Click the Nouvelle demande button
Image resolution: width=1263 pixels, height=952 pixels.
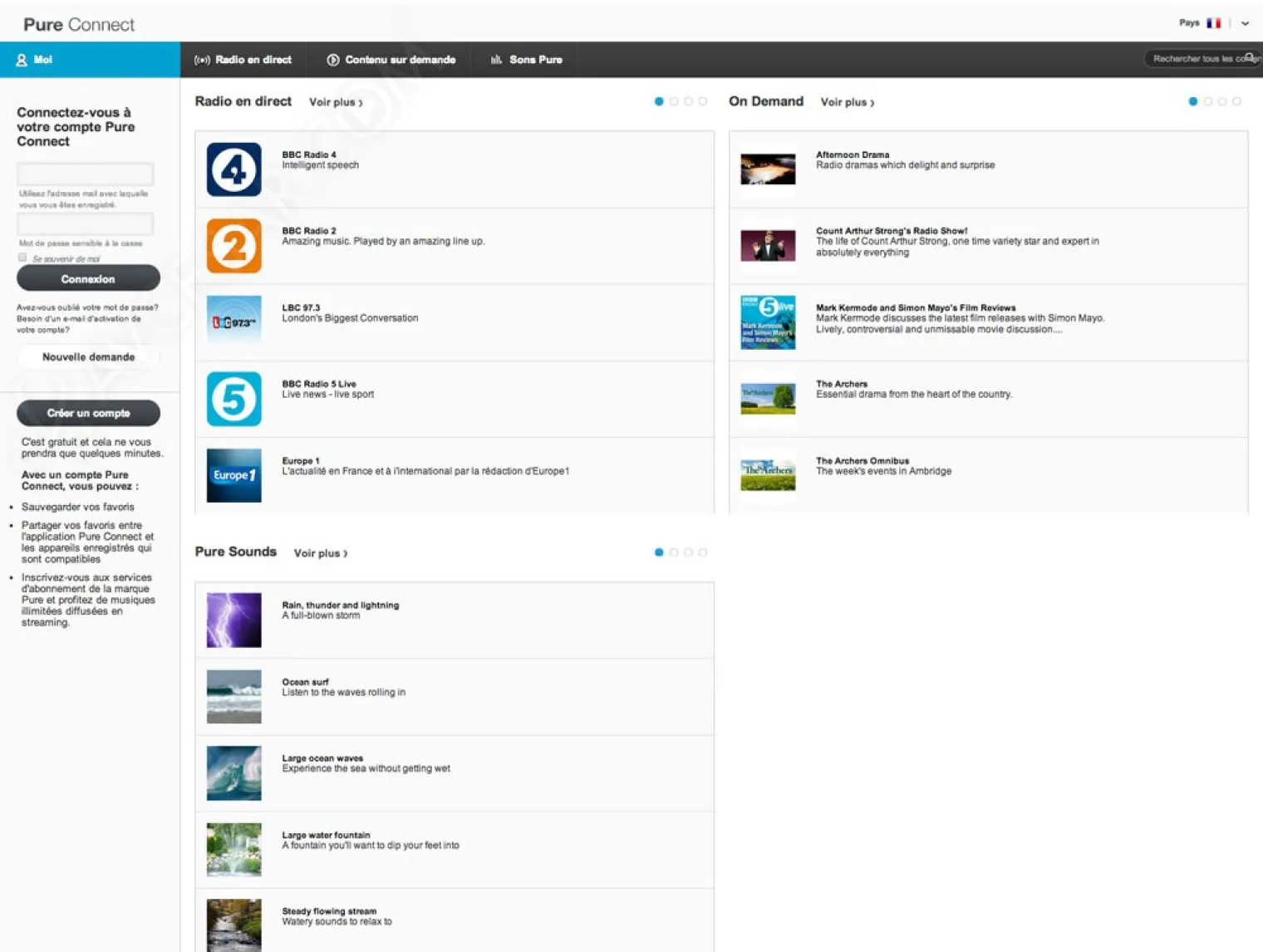click(88, 356)
